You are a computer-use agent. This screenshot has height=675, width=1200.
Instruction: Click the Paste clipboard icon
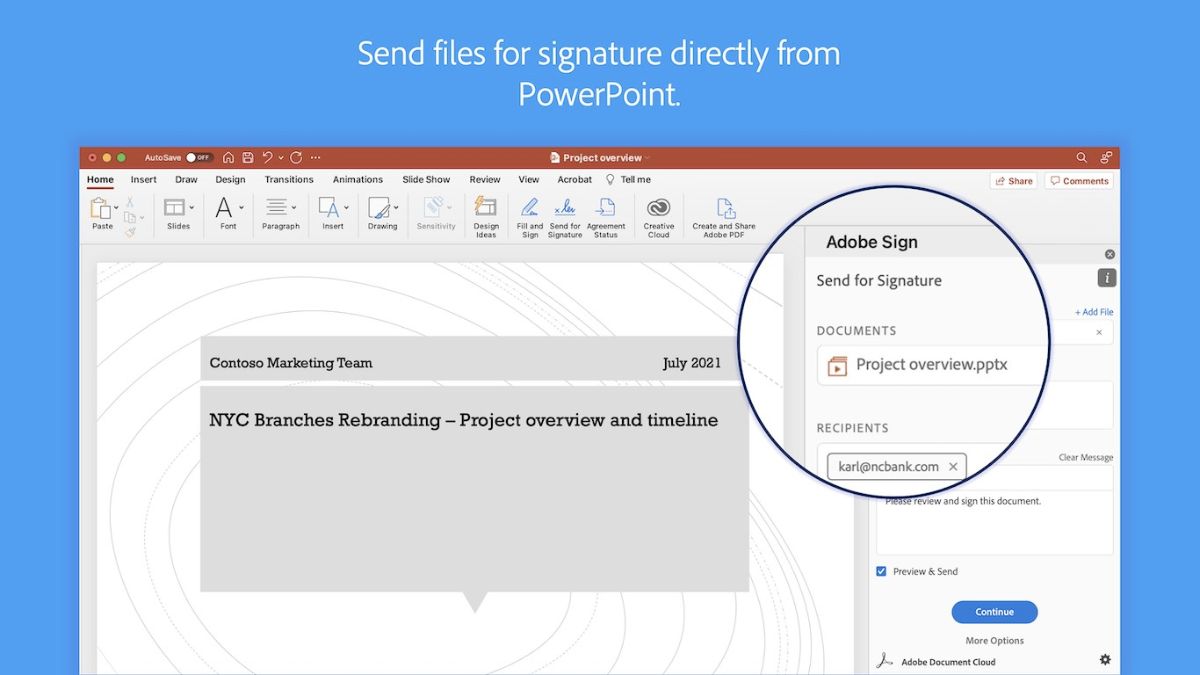[100, 208]
